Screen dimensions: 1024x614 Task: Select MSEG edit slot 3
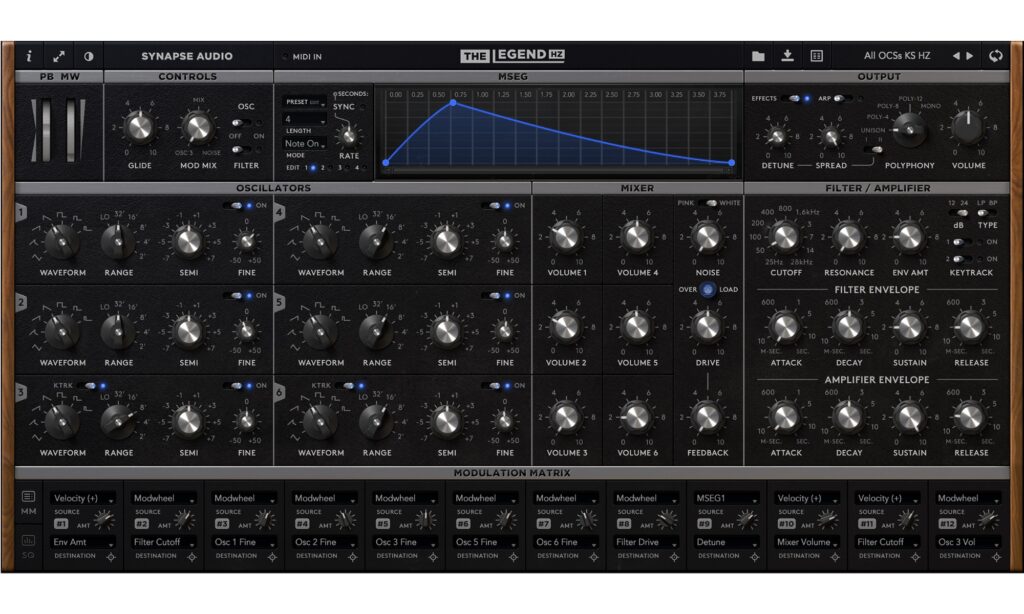click(347, 169)
